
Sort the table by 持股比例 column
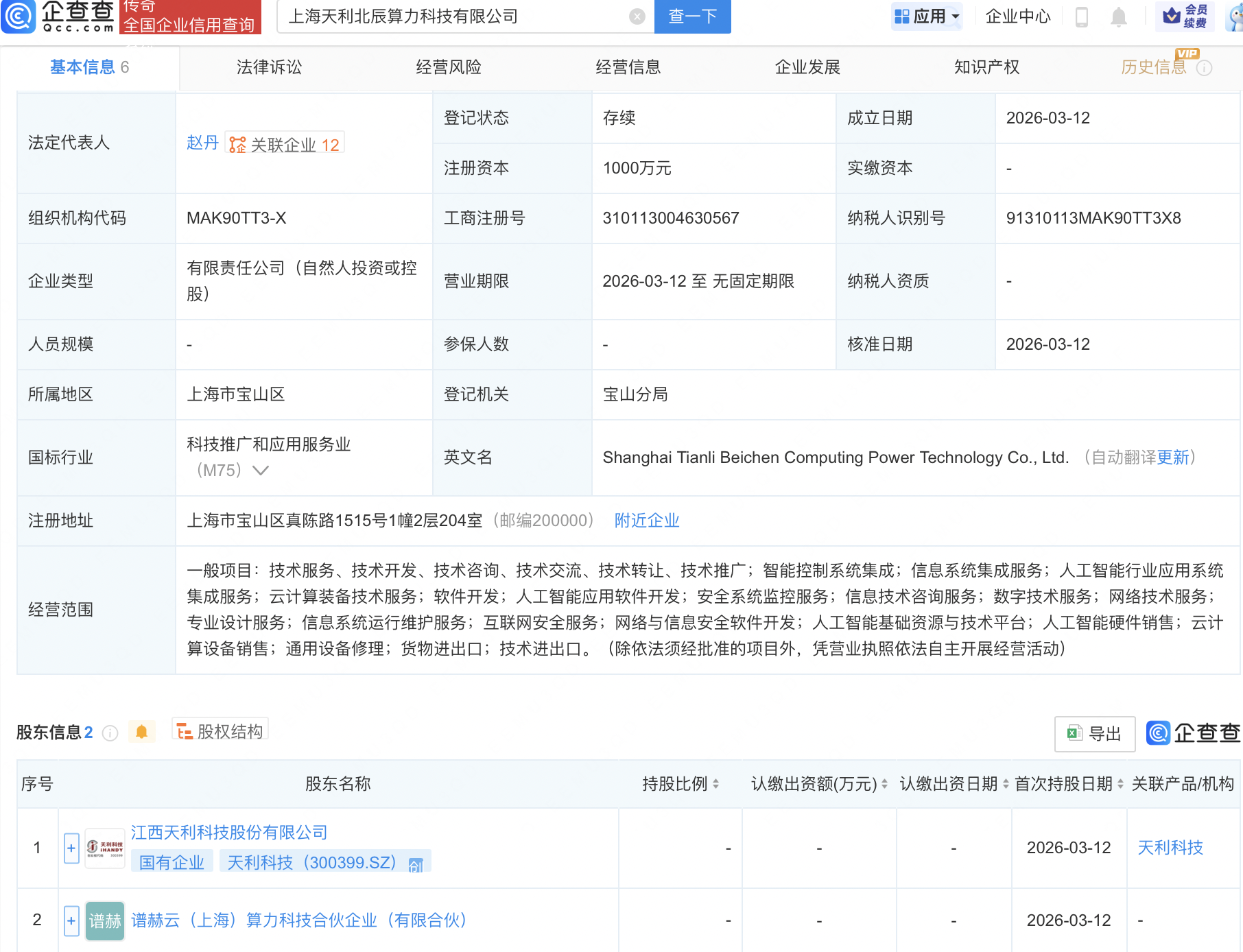tap(716, 784)
